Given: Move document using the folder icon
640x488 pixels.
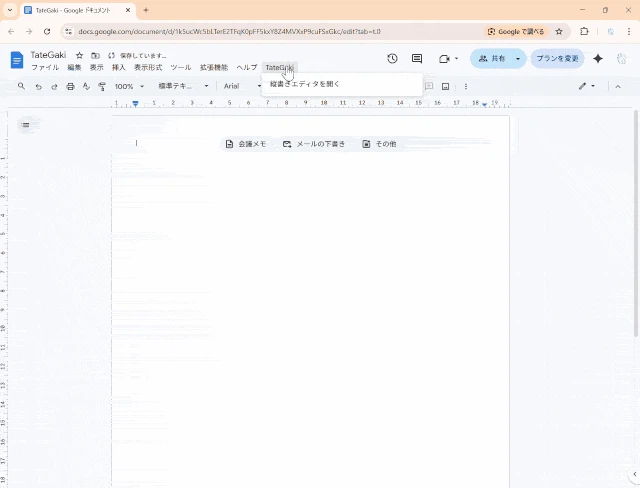Looking at the screenshot, I should pos(96,55).
